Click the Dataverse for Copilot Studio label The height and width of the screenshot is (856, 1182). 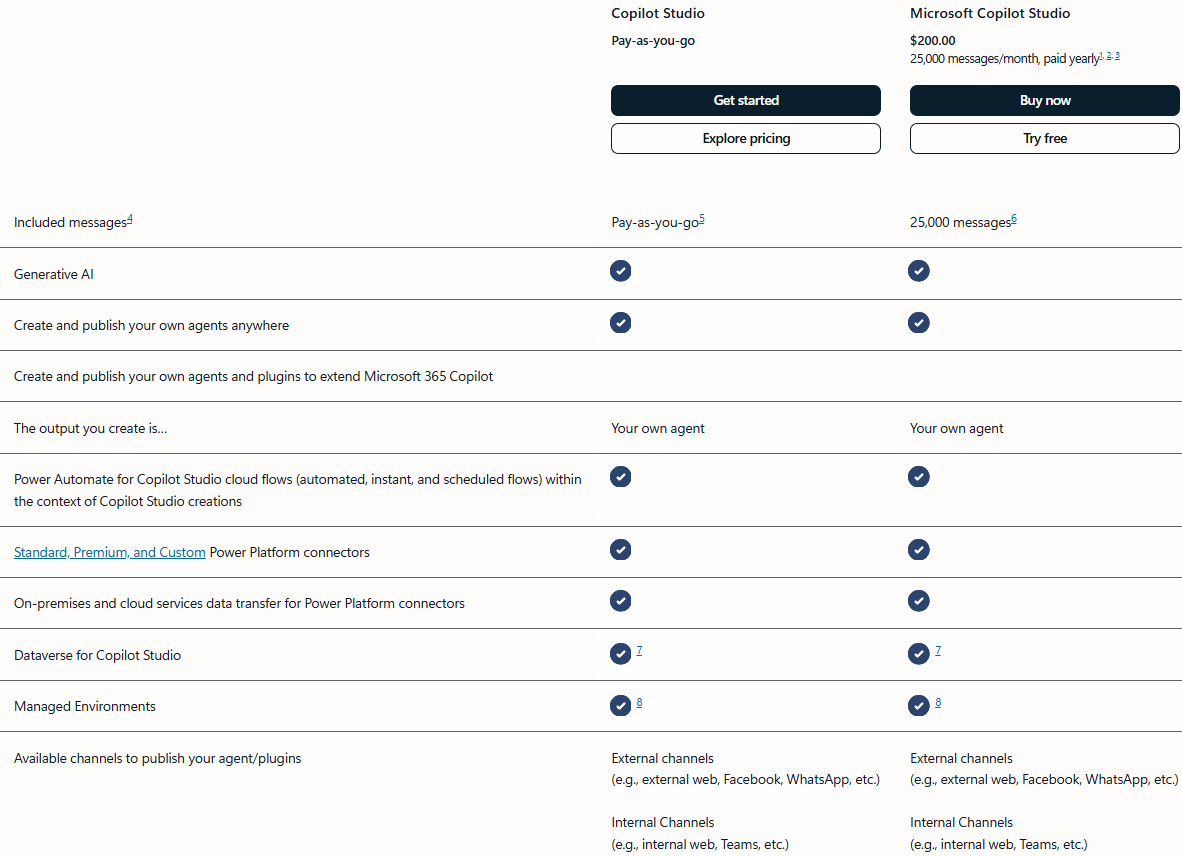click(x=97, y=656)
